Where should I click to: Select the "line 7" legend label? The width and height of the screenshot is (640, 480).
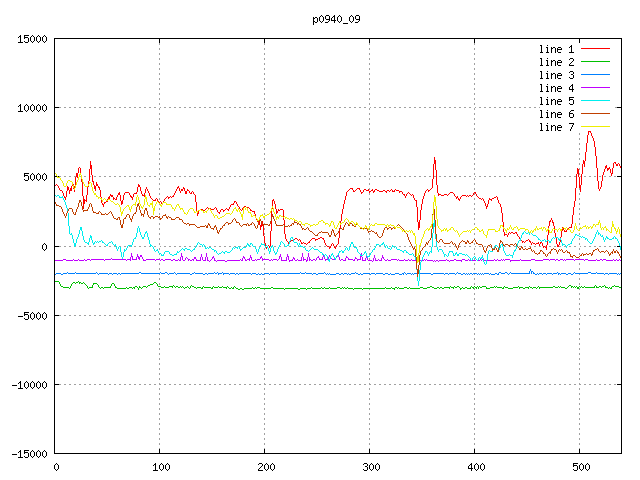[557, 127]
